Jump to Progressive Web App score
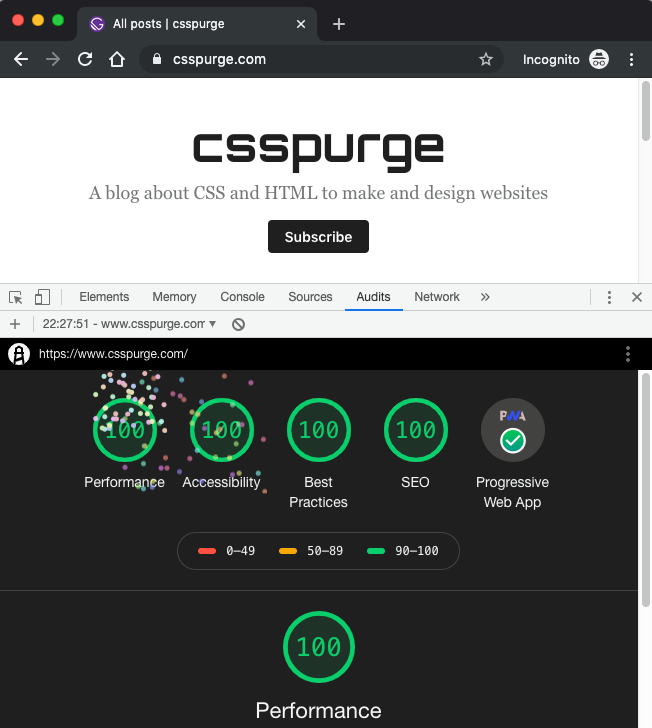 [512, 430]
